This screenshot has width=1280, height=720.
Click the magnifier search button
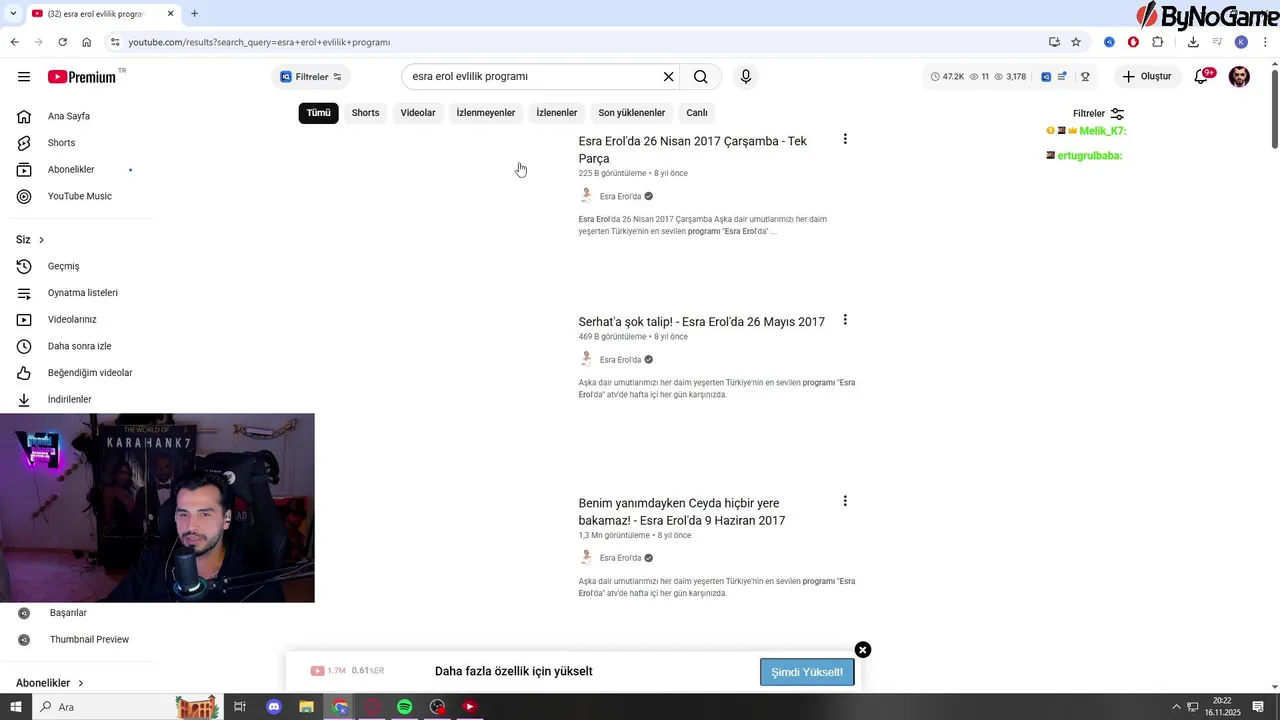pos(701,77)
